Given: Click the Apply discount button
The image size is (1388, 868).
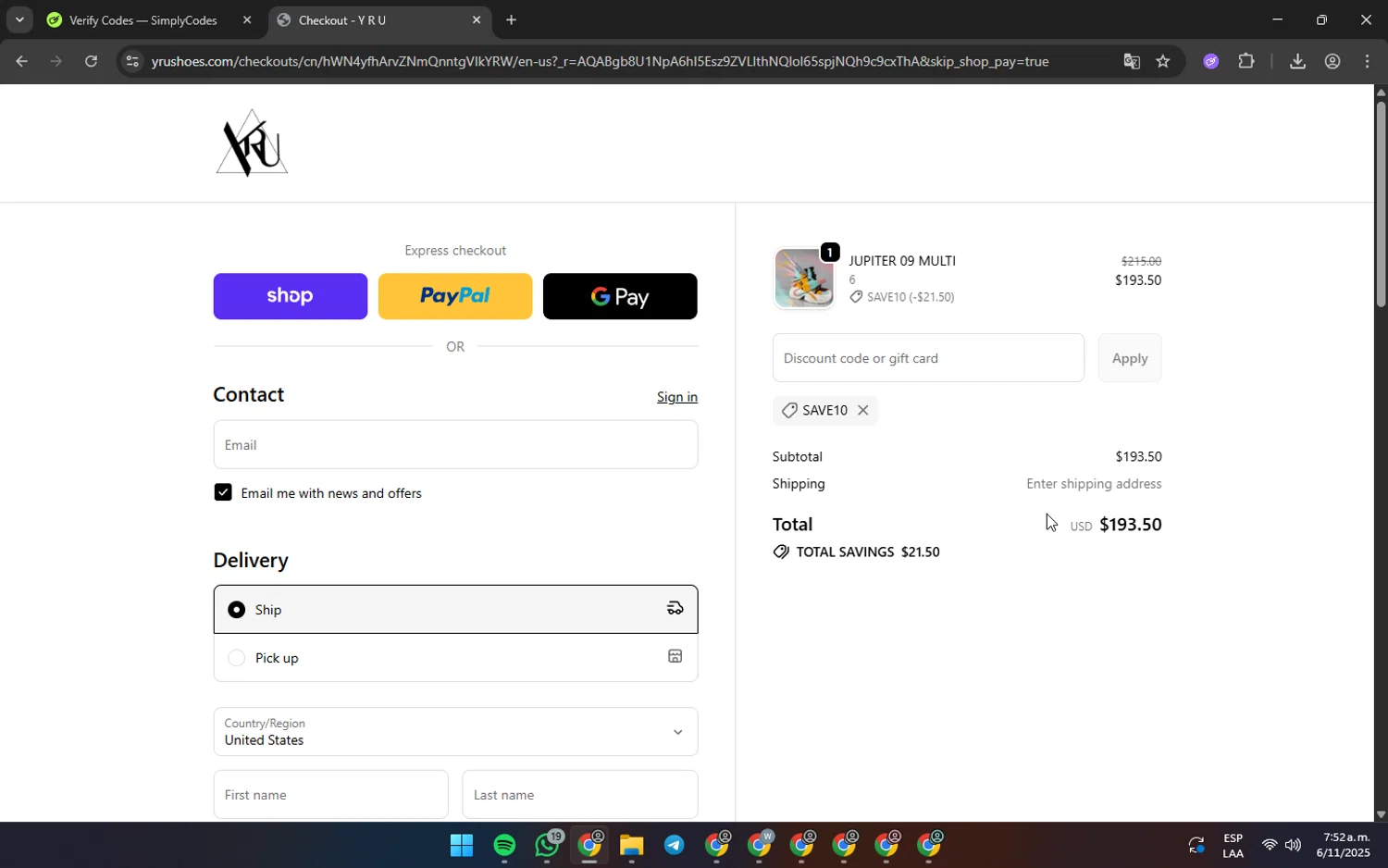Looking at the screenshot, I should [1130, 358].
